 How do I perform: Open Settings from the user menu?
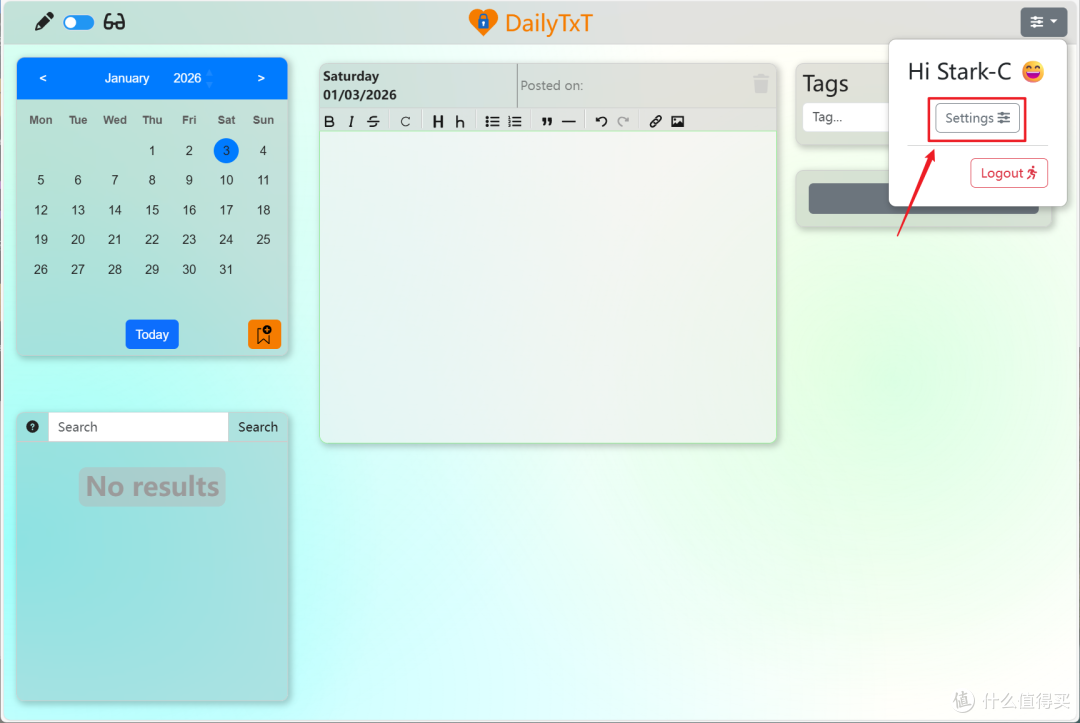(x=977, y=118)
